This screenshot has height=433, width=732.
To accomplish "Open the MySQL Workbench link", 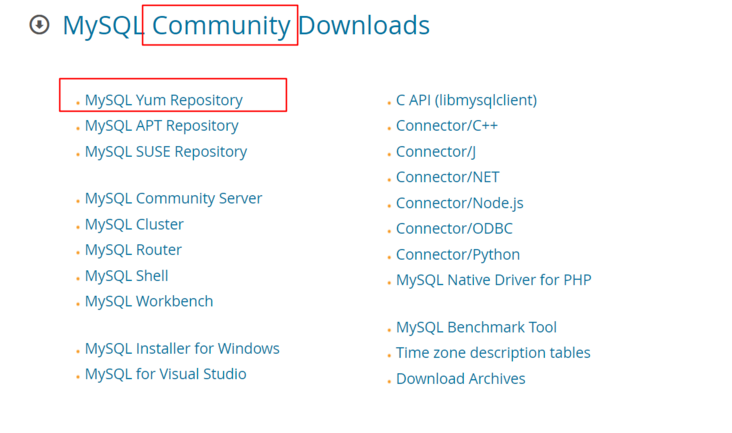I will (149, 301).
